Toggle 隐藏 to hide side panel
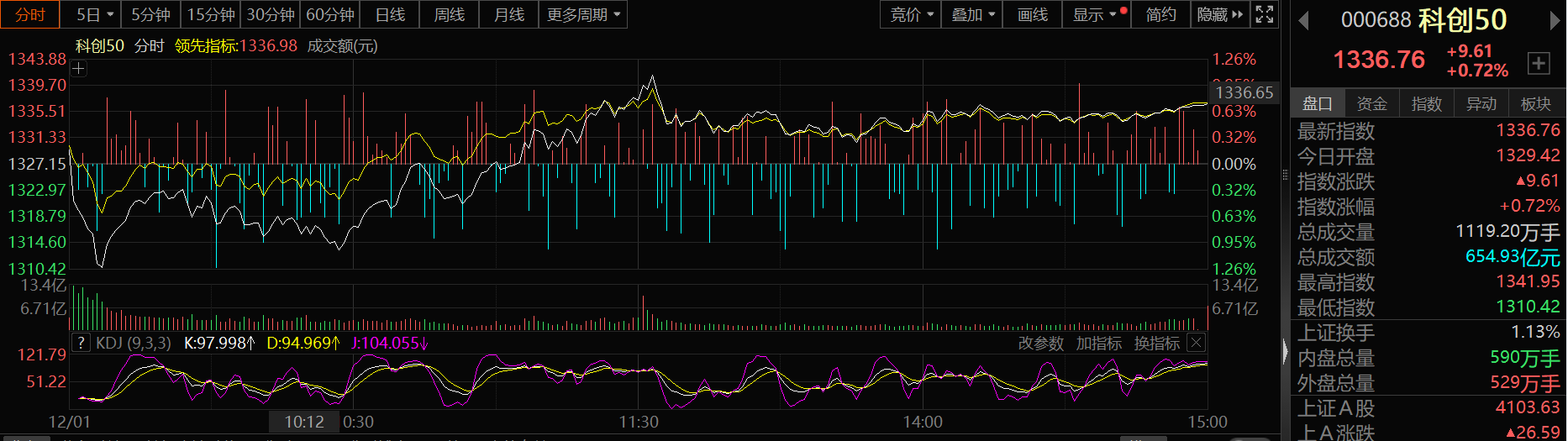This screenshot has width=1568, height=441. (x=1219, y=14)
